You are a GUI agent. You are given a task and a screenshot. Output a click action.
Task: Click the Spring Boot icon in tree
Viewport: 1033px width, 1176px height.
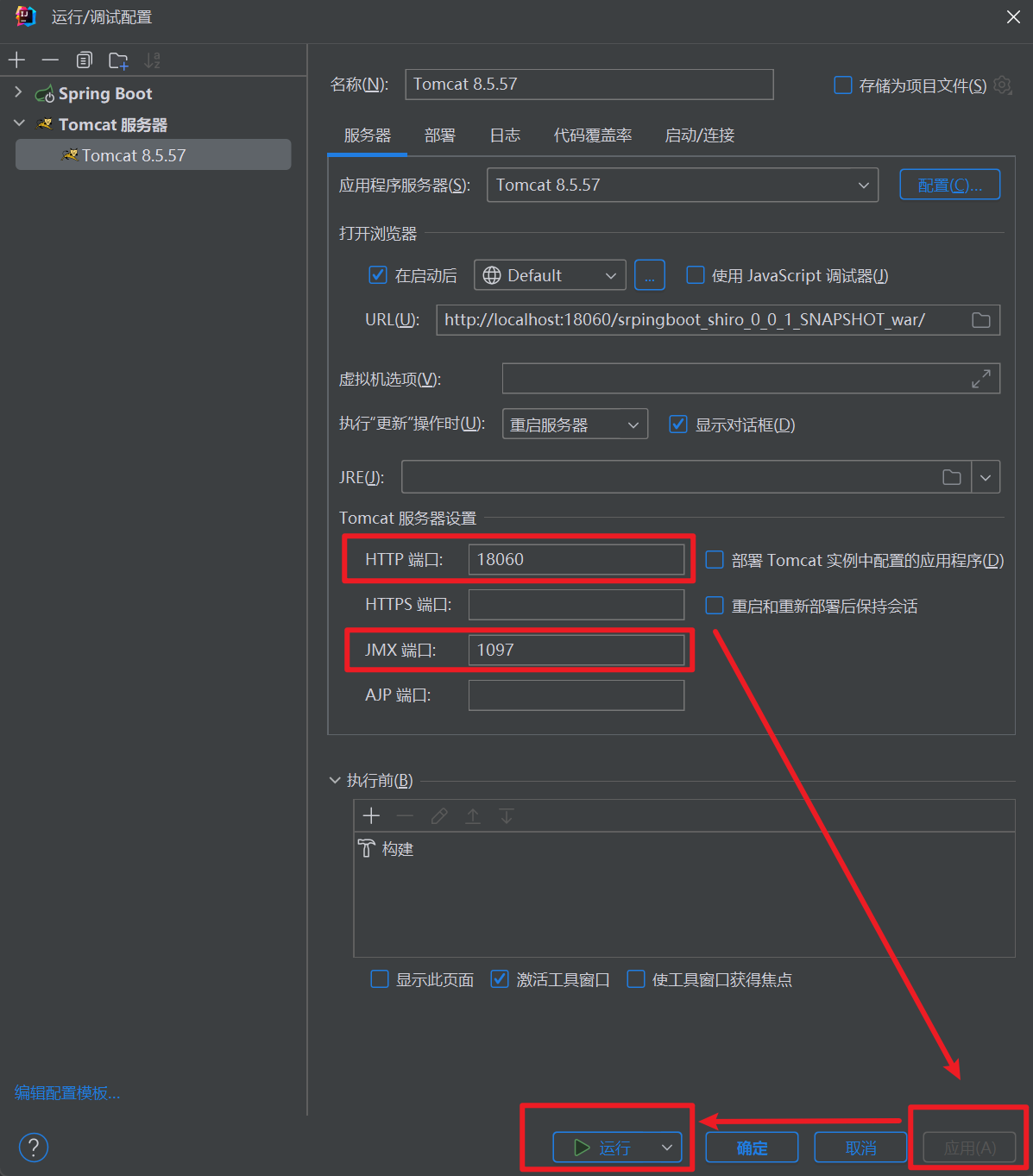point(44,94)
